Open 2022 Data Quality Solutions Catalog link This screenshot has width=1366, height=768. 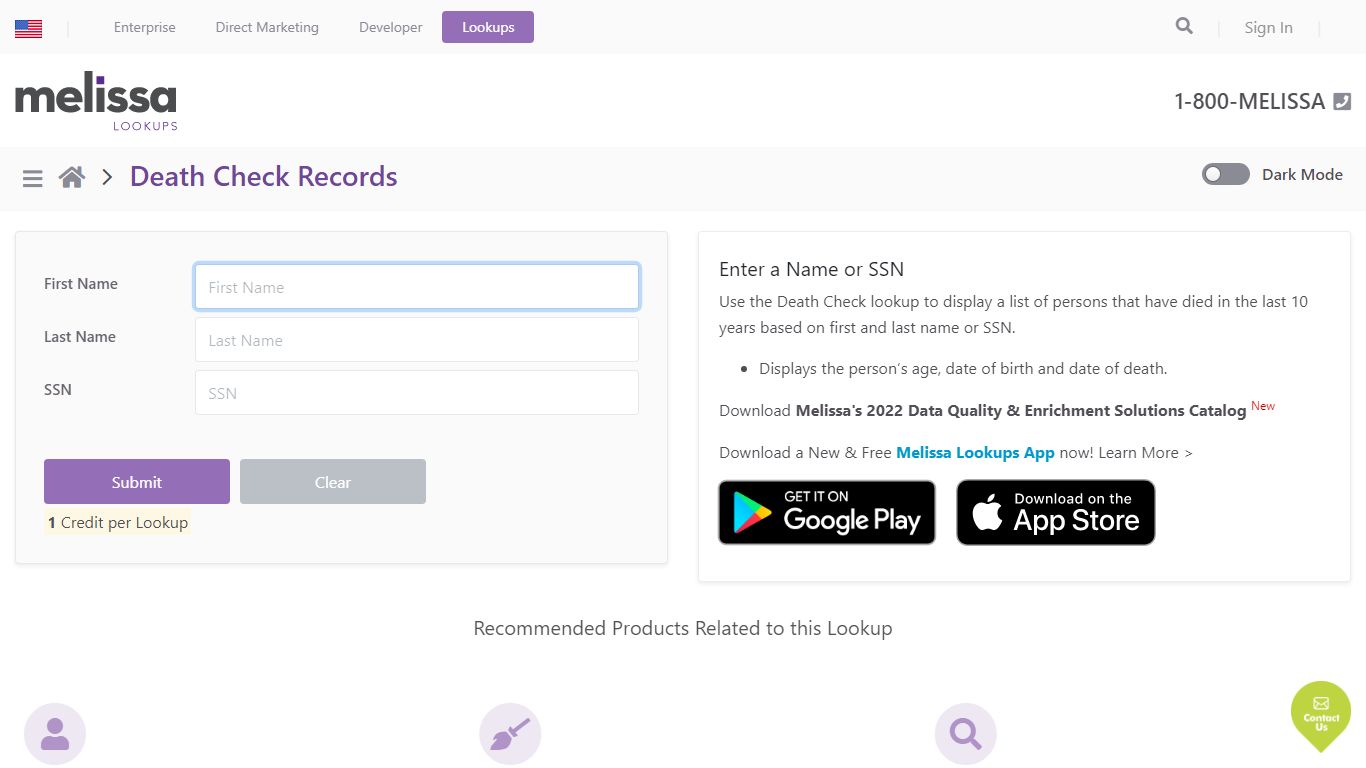(1021, 410)
